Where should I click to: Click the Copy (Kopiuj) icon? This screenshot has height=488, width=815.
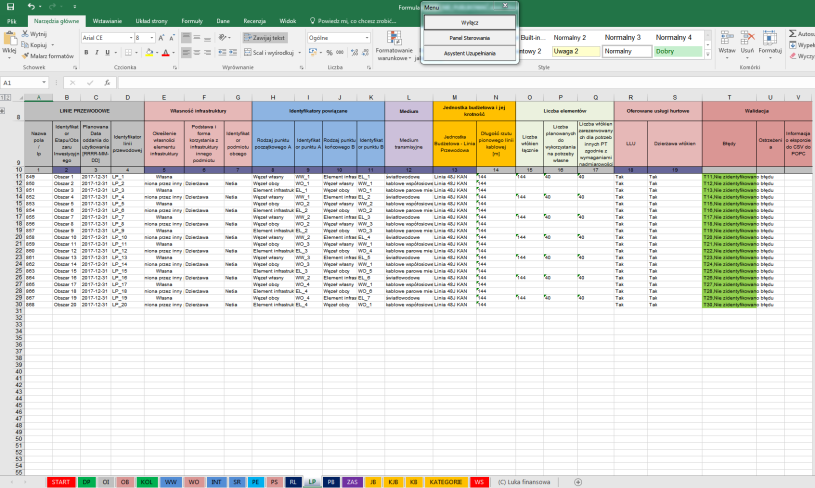pyautogui.click(x=25, y=45)
